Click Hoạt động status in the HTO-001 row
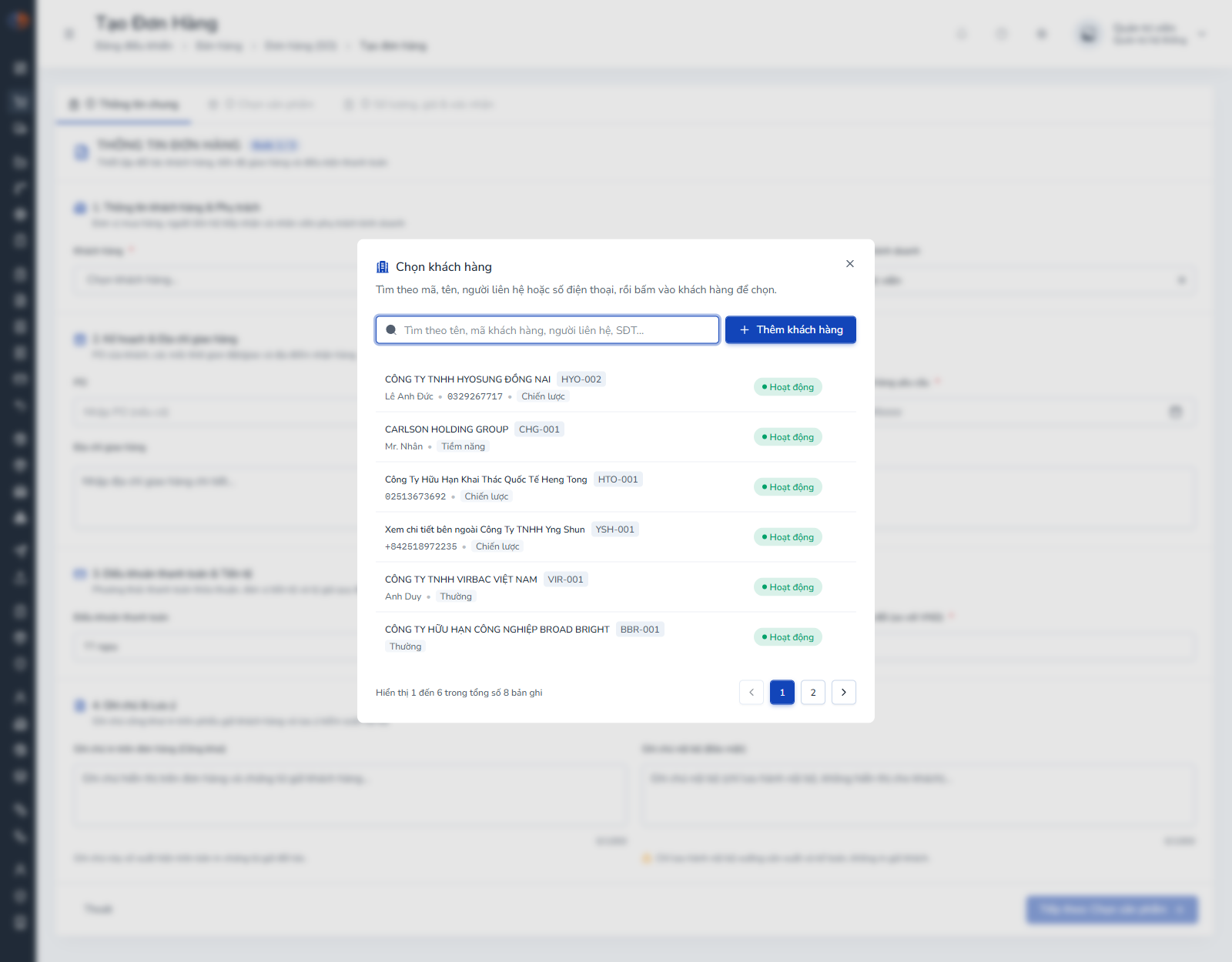Image resolution: width=1232 pixels, height=962 pixels. pos(788,487)
